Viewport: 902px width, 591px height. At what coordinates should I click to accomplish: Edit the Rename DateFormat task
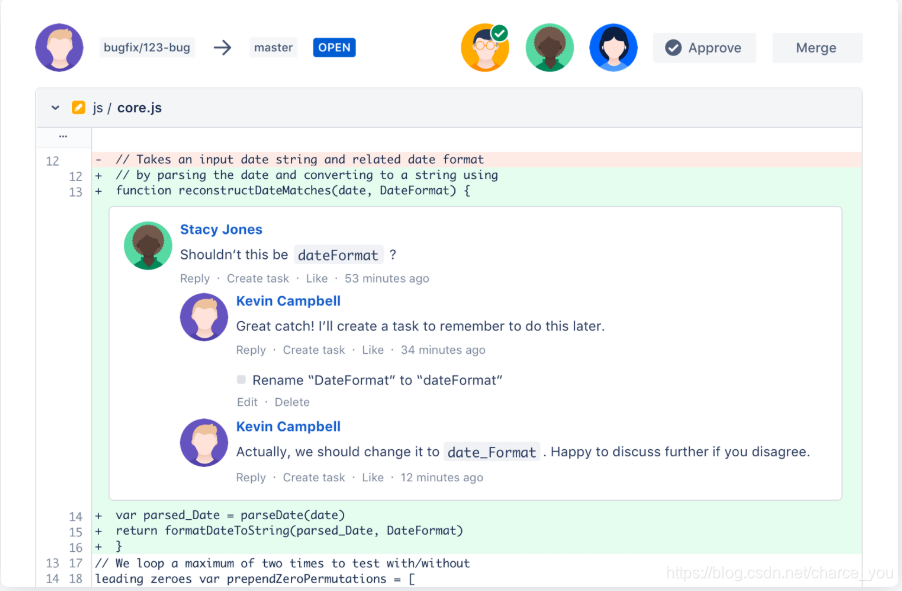[x=247, y=402]
